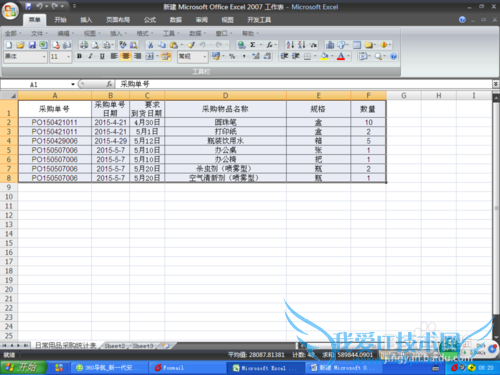Toggle Underline formatting
The image size is (500, 375).
(102, 56)
